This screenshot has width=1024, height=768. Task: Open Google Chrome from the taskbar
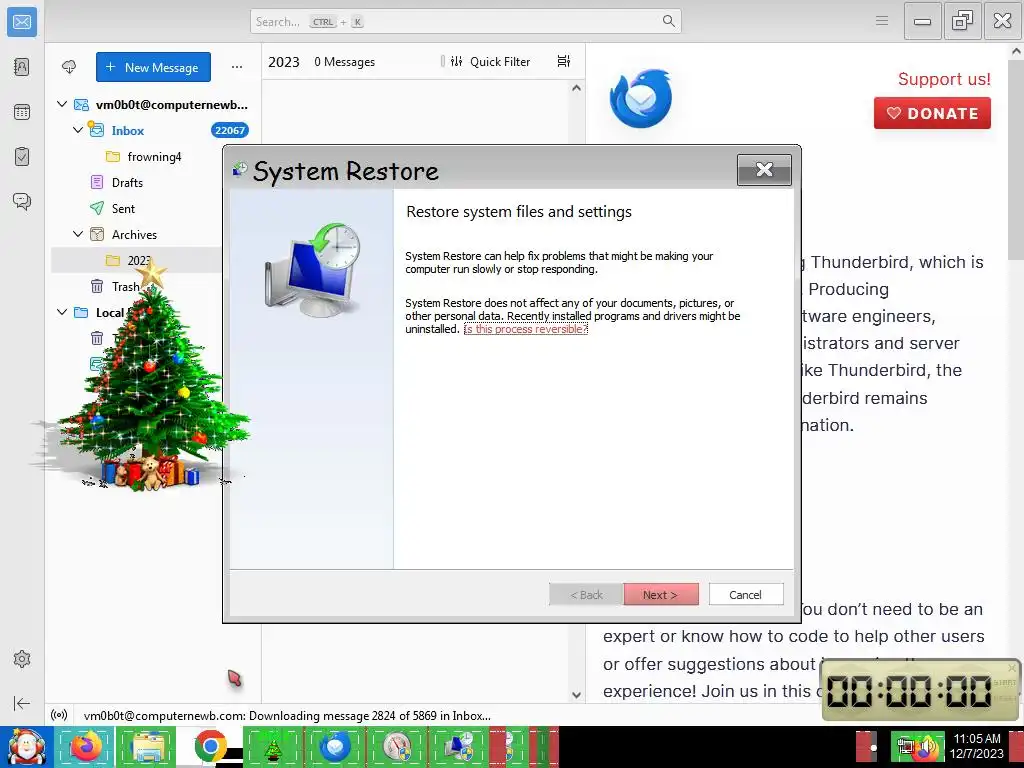(210, 746)
